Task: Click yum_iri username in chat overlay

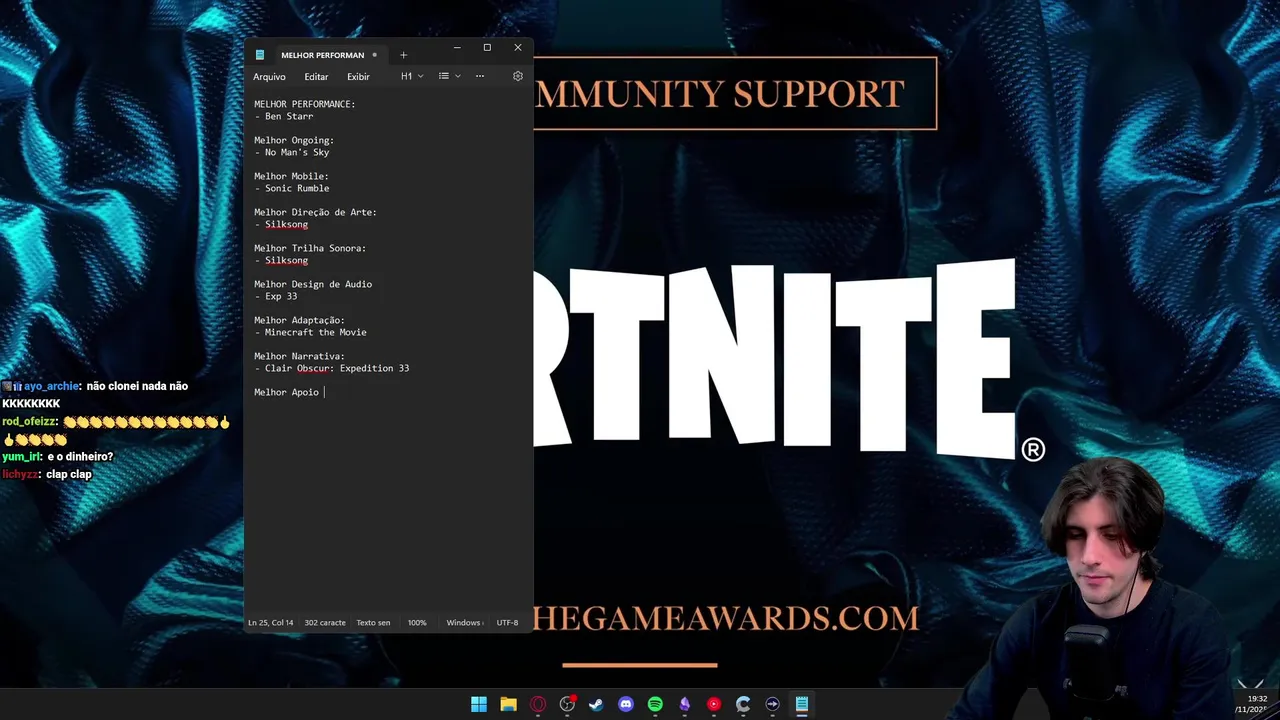Action: pos(22,457)
